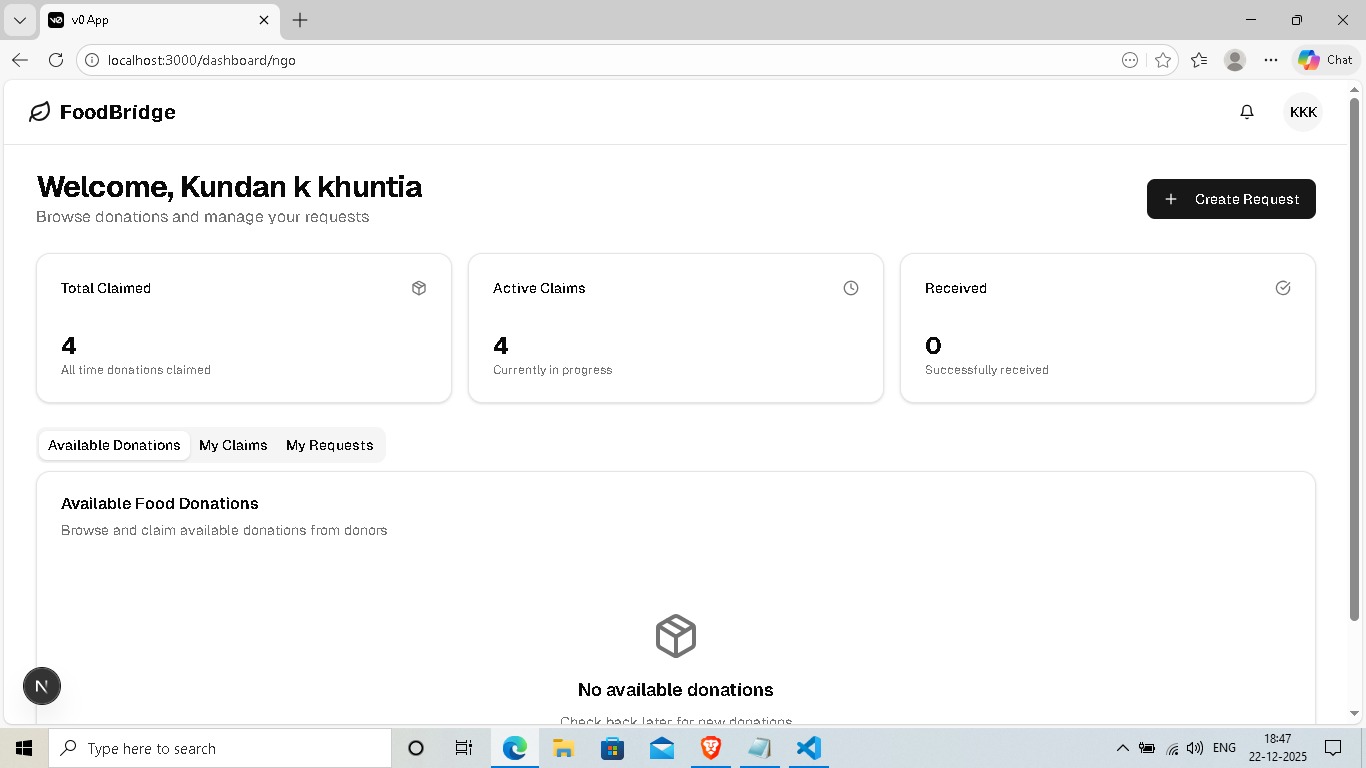Open Copilot Chat in browser toolbar
The image size is (1366, 768).
[x=1326, y=60]
